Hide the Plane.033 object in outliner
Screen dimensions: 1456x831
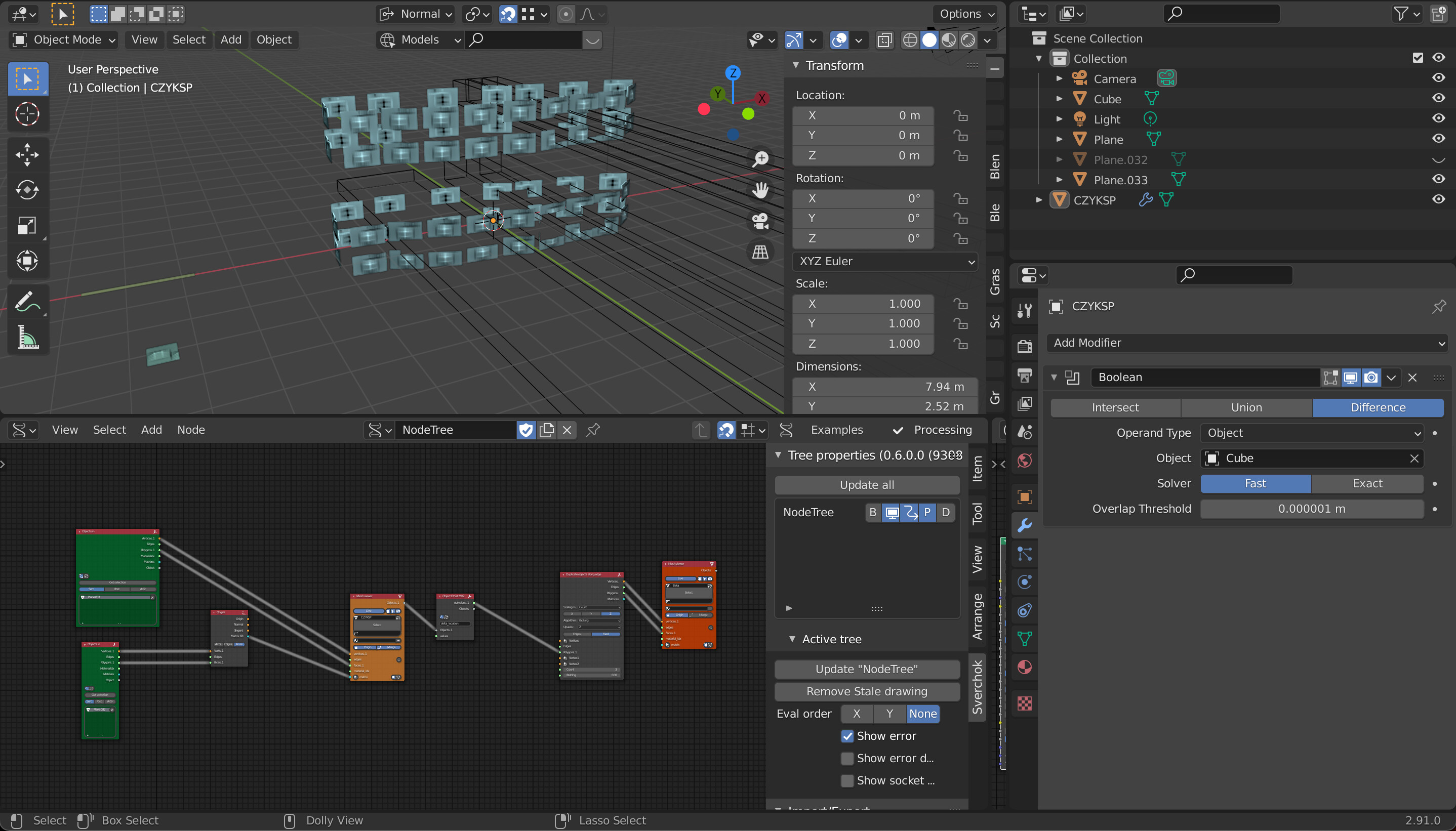1438,179
